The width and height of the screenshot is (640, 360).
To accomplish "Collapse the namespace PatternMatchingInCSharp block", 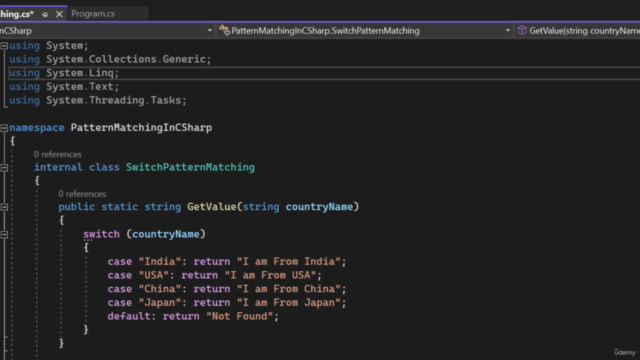I will tap(4, 128).
